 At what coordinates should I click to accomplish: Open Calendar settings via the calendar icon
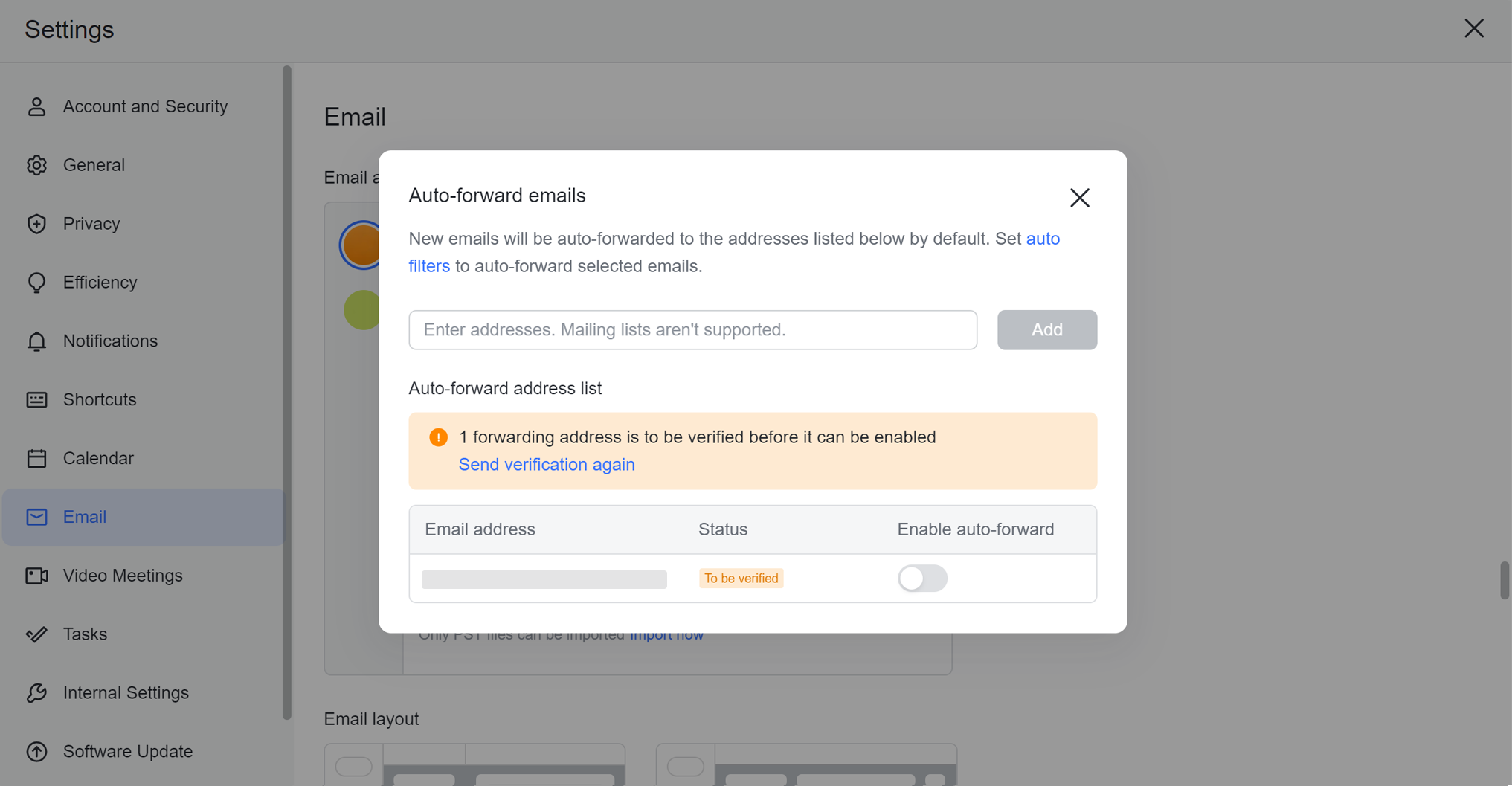[36, 458]
